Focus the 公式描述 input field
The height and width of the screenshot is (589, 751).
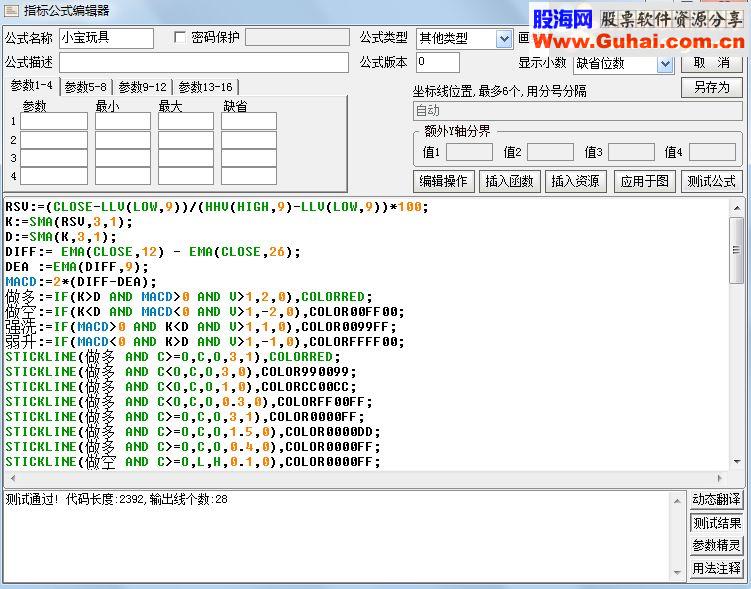(204, 63)
